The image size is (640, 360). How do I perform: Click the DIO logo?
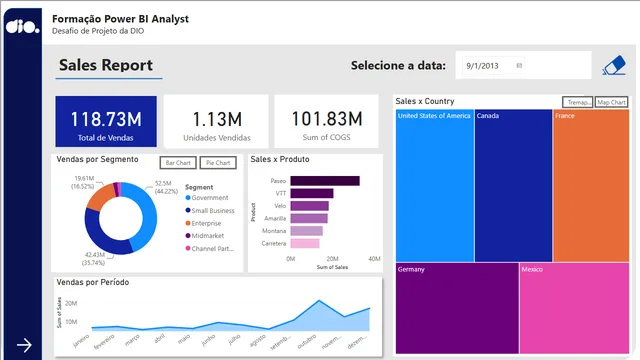coord(22,27)
